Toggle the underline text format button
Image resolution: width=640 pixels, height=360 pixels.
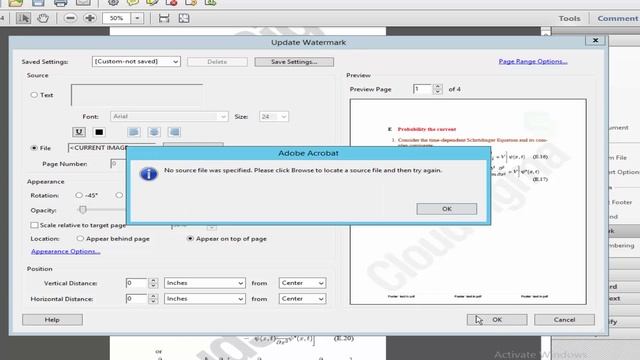(79, 132)
